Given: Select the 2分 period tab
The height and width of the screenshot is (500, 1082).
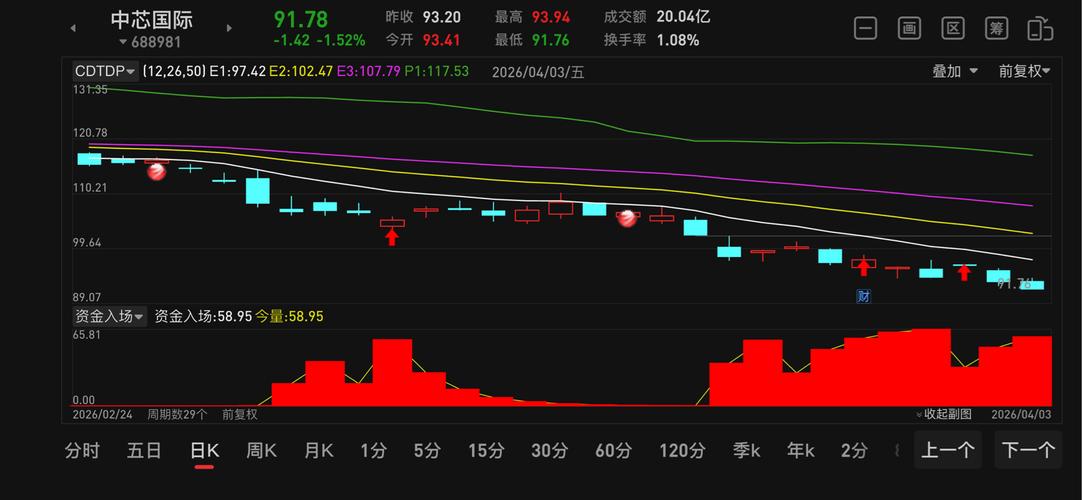Looking at the screenshot, I should pos(854,451).
